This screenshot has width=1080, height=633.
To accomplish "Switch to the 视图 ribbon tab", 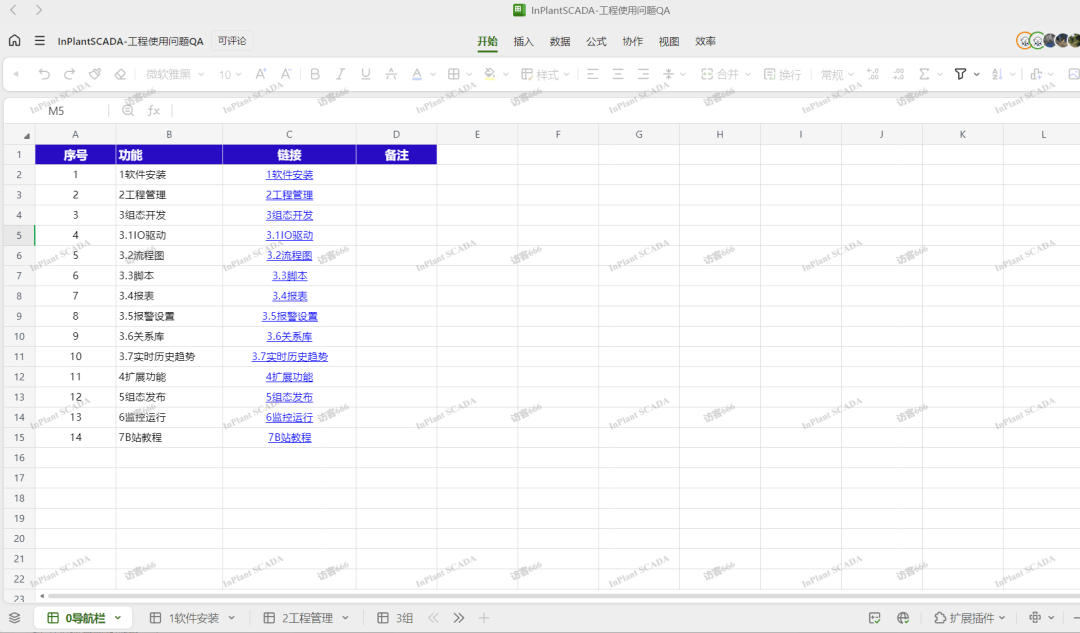I will [x=669, y=41].
